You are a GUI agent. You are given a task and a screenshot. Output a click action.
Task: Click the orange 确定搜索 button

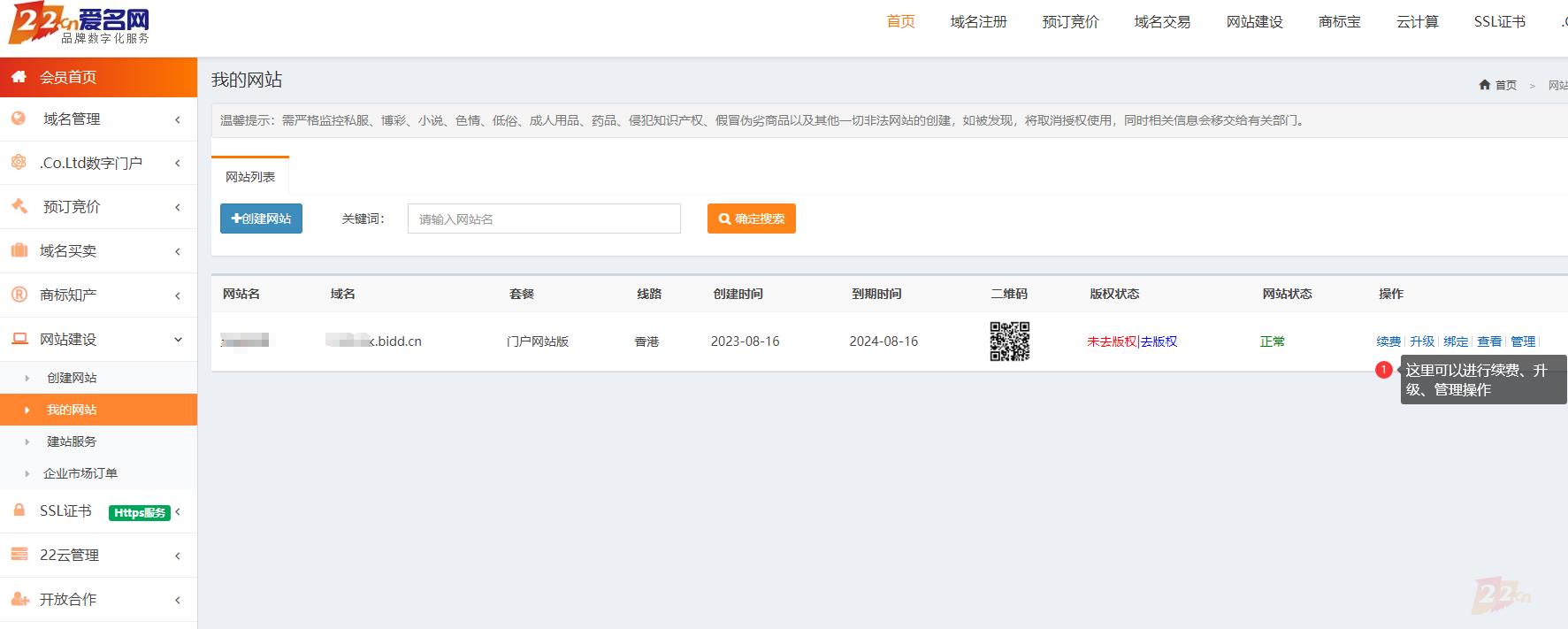[751, 219]
